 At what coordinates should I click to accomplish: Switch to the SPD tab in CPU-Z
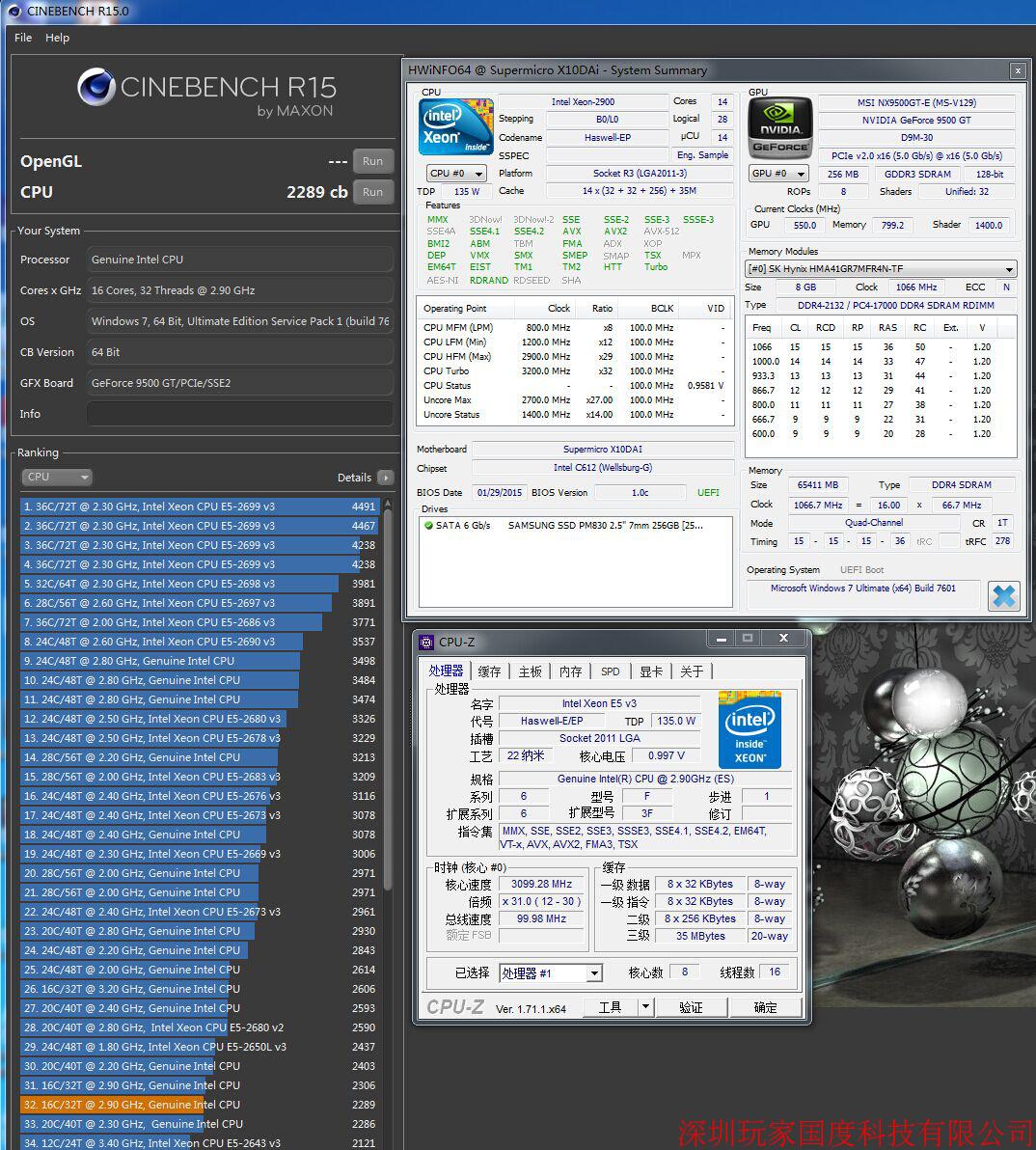pyautogui.click(x=610, y=671)
